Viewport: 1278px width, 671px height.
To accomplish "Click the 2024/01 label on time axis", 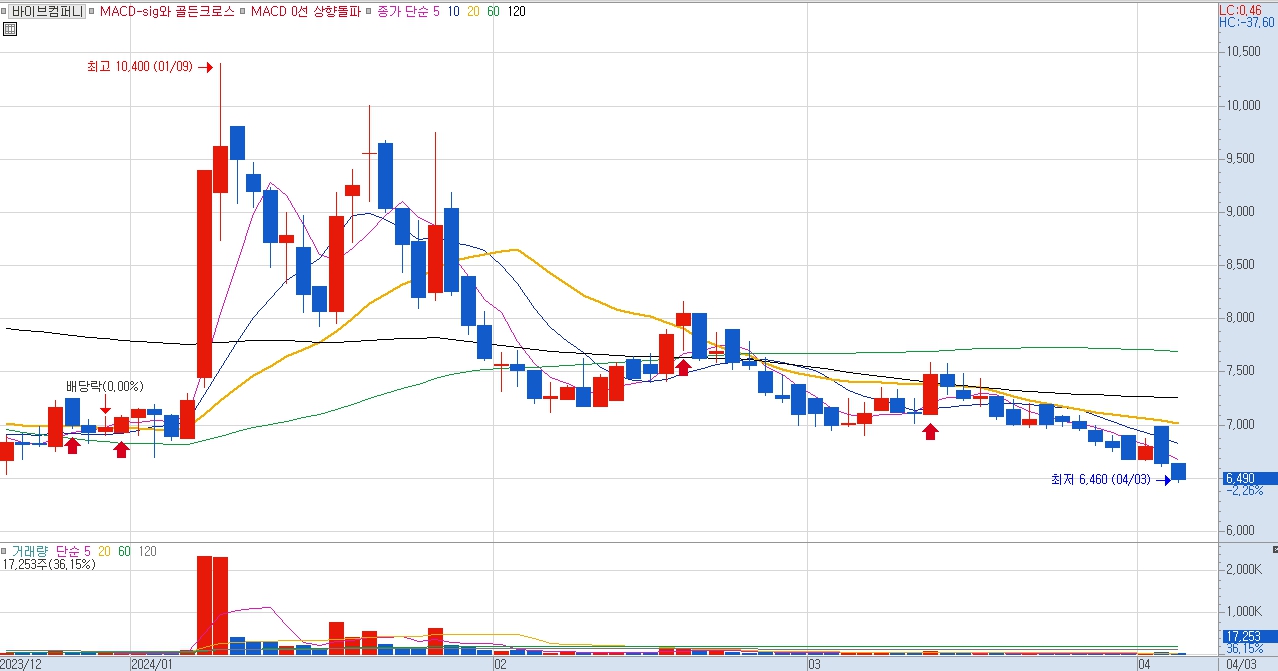I will click(x=153, y=663).
